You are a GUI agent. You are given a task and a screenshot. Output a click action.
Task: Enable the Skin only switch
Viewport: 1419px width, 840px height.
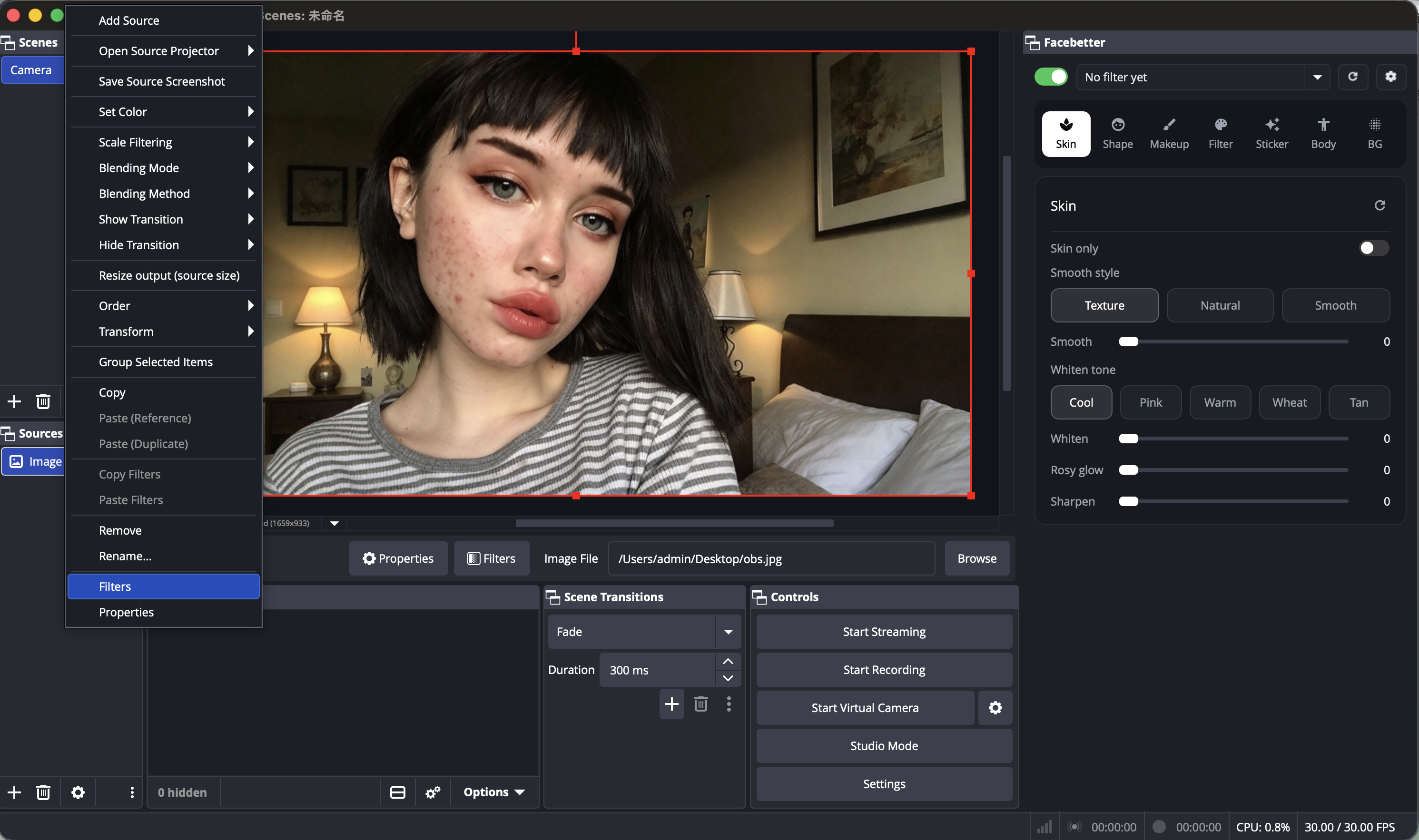(1373, 248)
